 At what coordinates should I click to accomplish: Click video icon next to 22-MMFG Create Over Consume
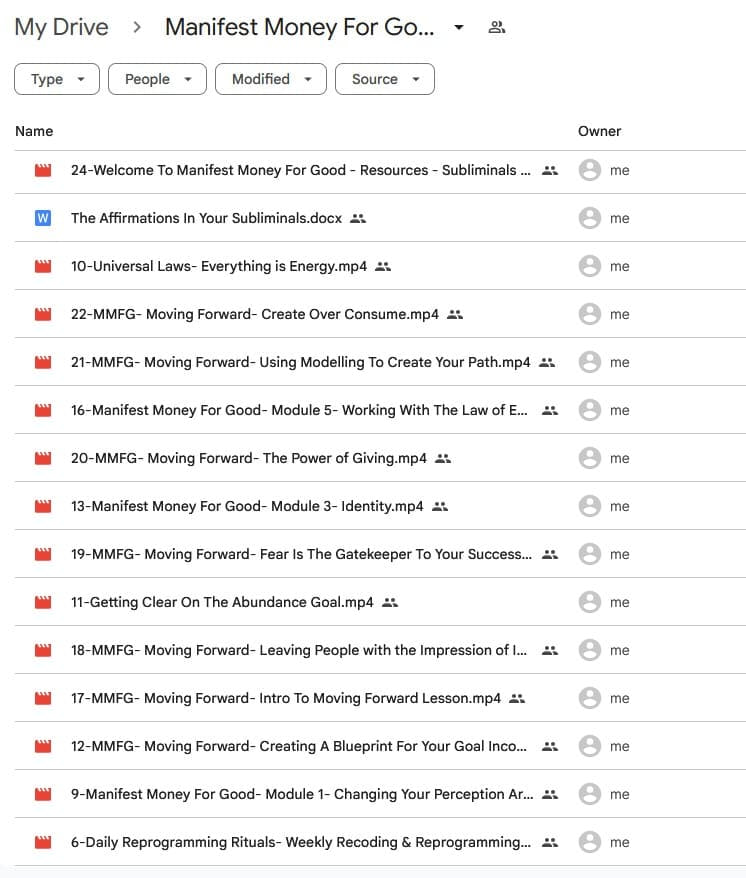pyautogui.click(x=42, y=314)
